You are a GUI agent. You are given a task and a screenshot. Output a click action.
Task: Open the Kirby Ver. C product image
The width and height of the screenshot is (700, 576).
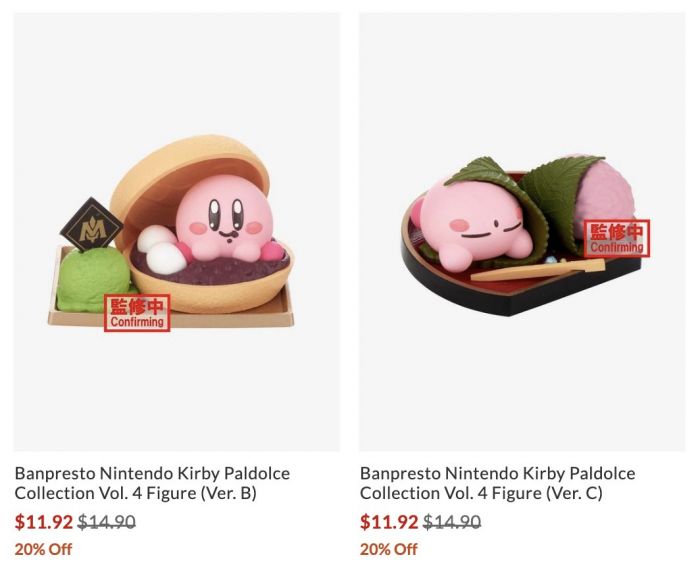pyautogui.click(x=522, y=232)
